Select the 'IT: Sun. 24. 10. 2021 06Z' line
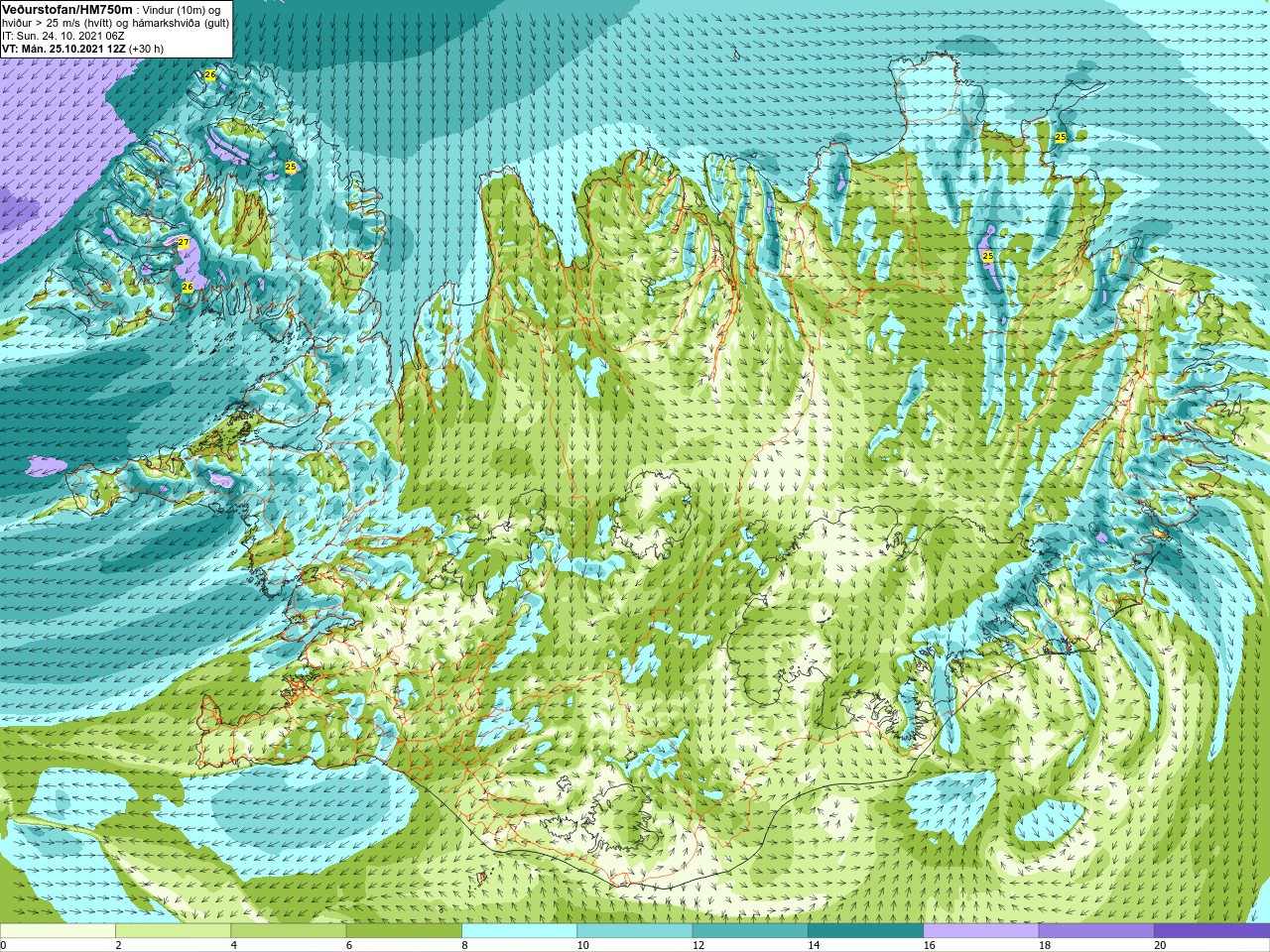Image resolution: width=1270 pixels, height=952 pixels. click(63, 36)
